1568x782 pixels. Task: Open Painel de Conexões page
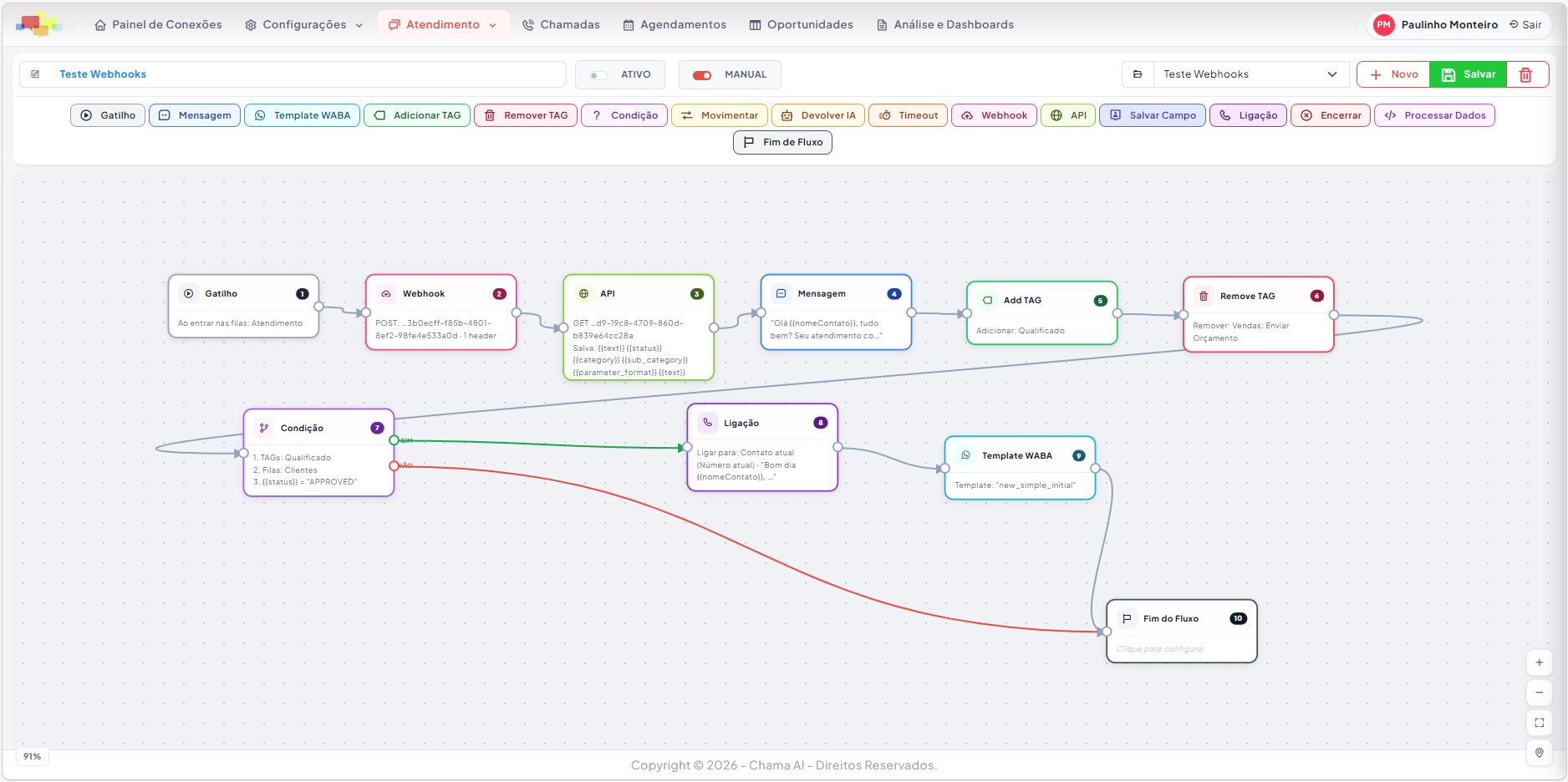pos(158,25)
